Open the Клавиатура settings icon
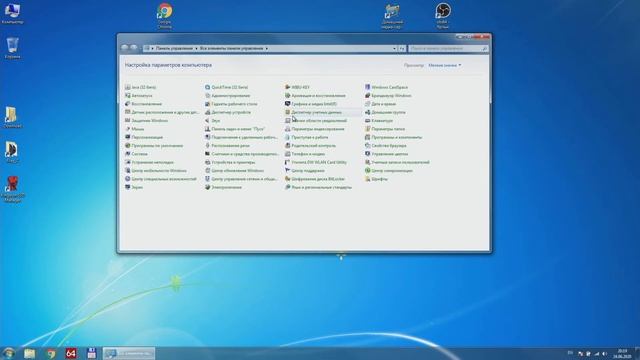Screen dimensions: 640x360 [367, 121]
